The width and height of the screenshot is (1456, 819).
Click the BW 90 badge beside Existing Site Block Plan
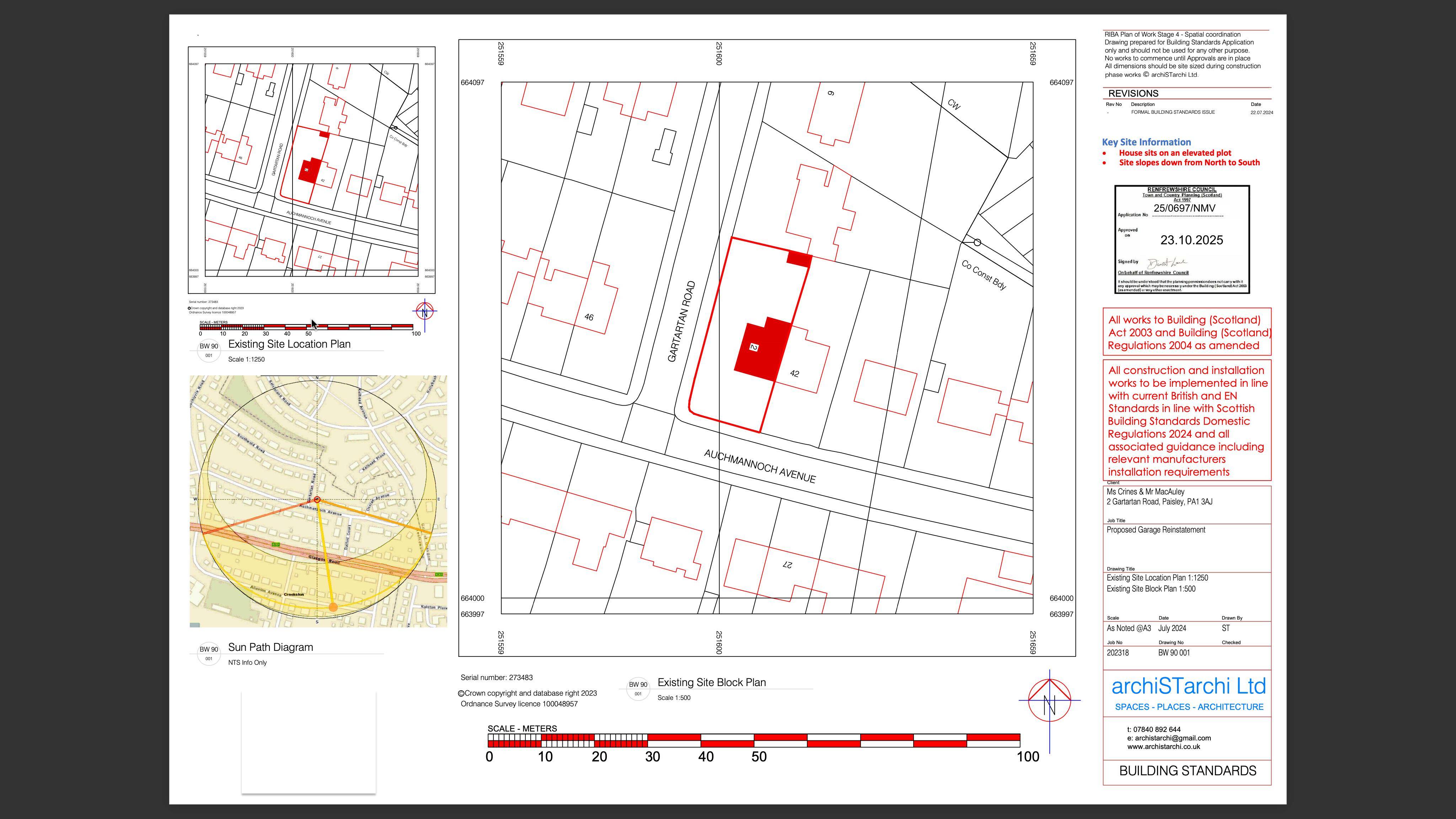point(638,688)
